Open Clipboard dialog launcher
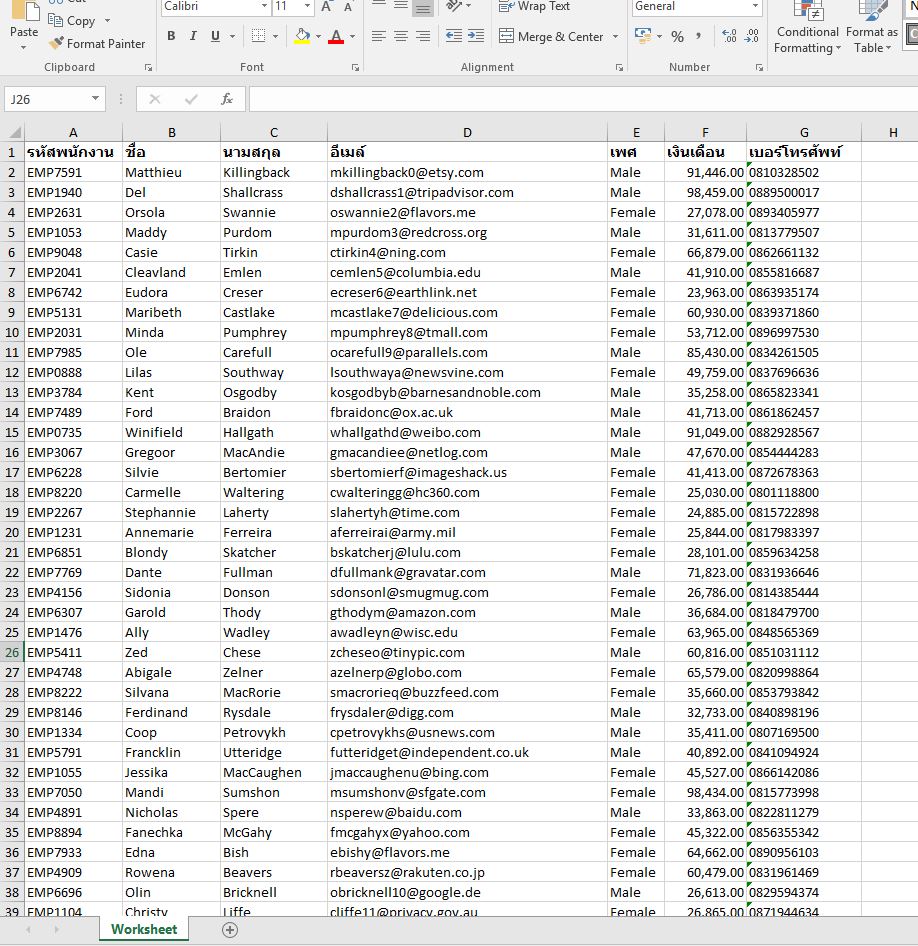This screenshot has width=918, height=946. [148, 68]
